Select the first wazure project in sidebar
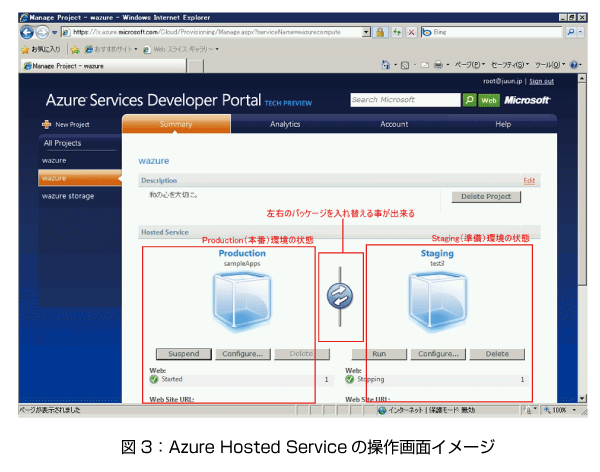The height and width of the screenshot is (472, 600). (x=54, y=160)
